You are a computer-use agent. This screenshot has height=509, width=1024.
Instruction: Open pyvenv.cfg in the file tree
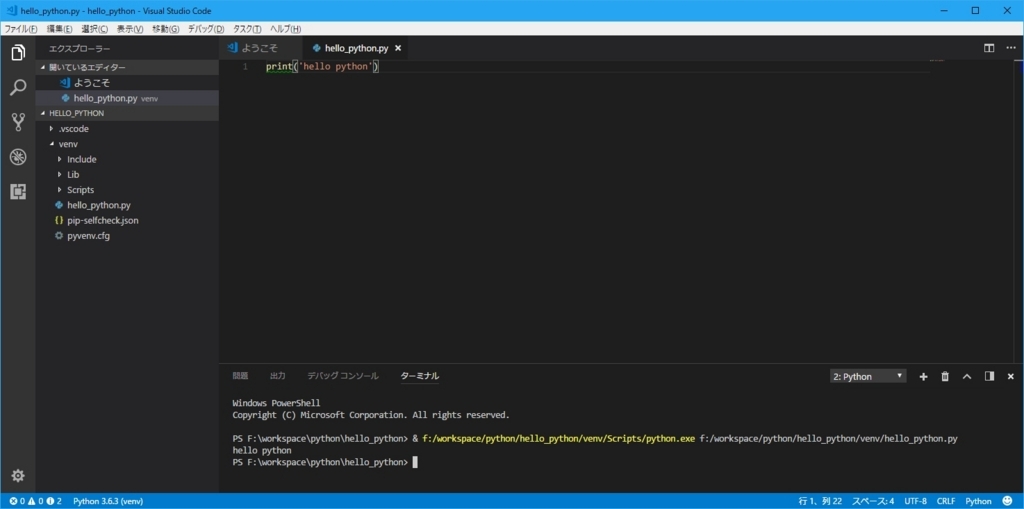pyautogui.click(x=127, y=236)
